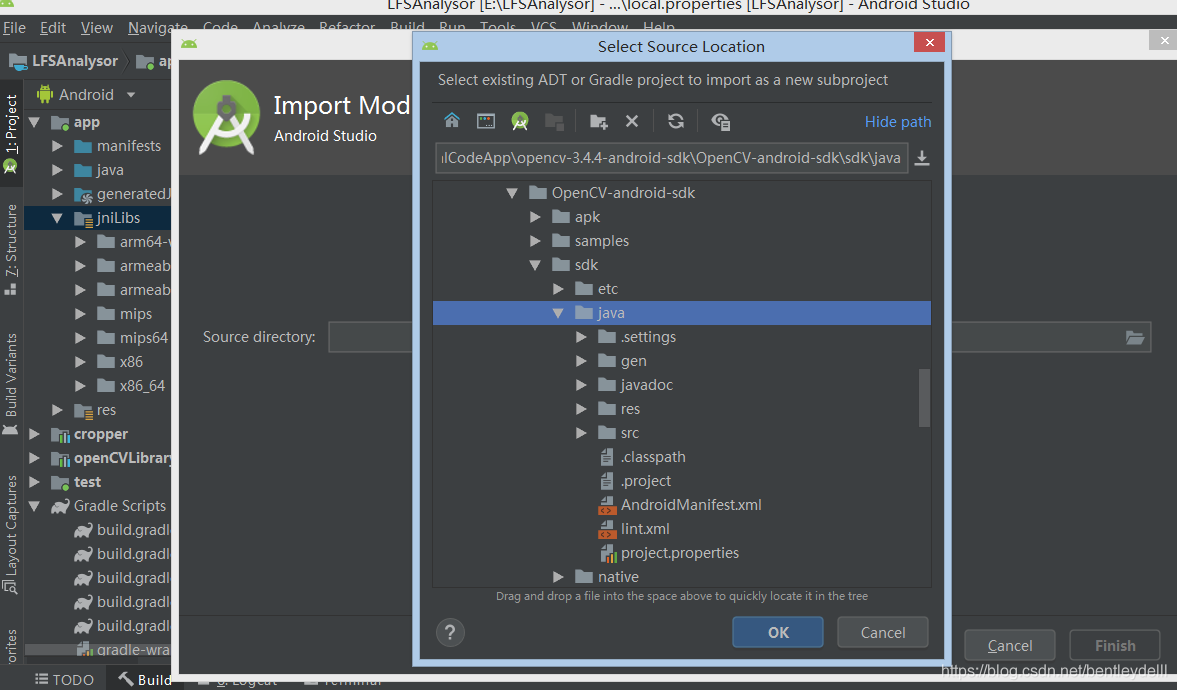
Task: Collapse the selected java folder
Action: (x=558, y=313)
